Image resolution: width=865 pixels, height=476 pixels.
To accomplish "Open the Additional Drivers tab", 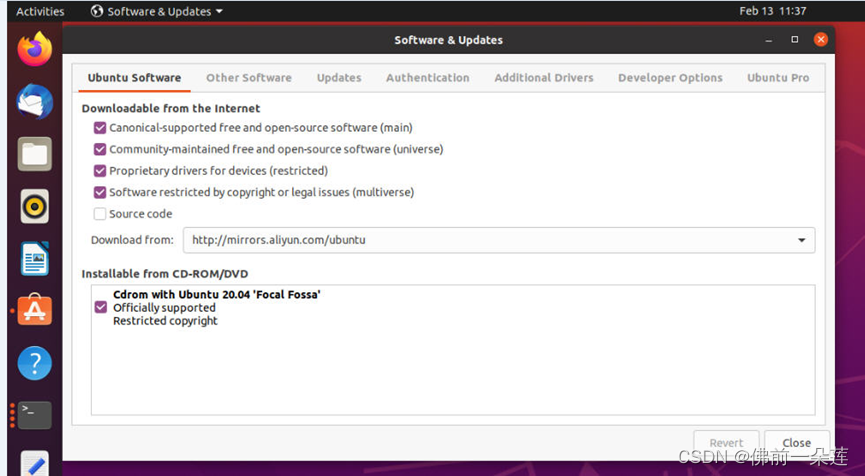I will tap(544, 78).
